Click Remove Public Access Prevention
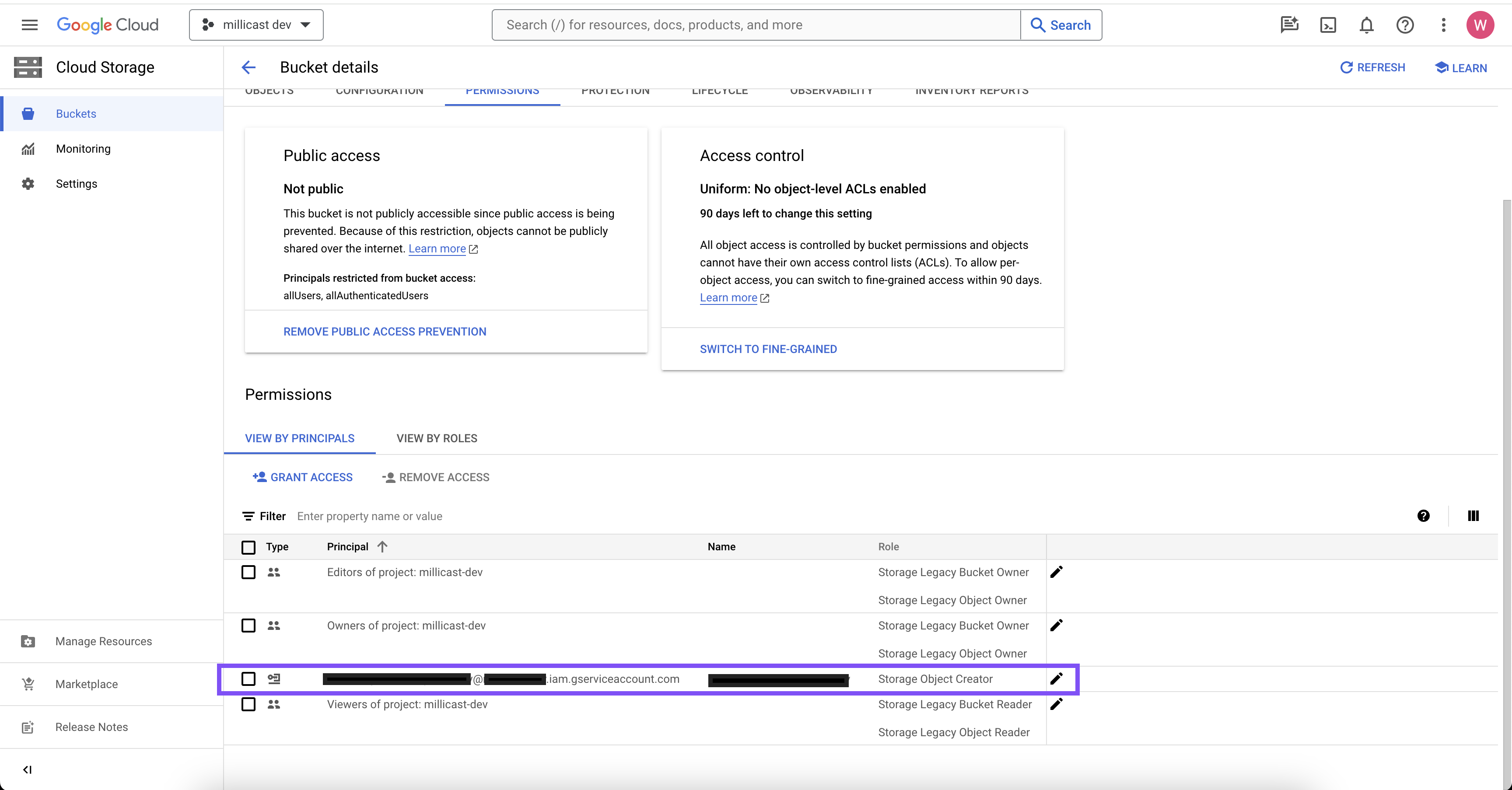 tap(385, 332)
